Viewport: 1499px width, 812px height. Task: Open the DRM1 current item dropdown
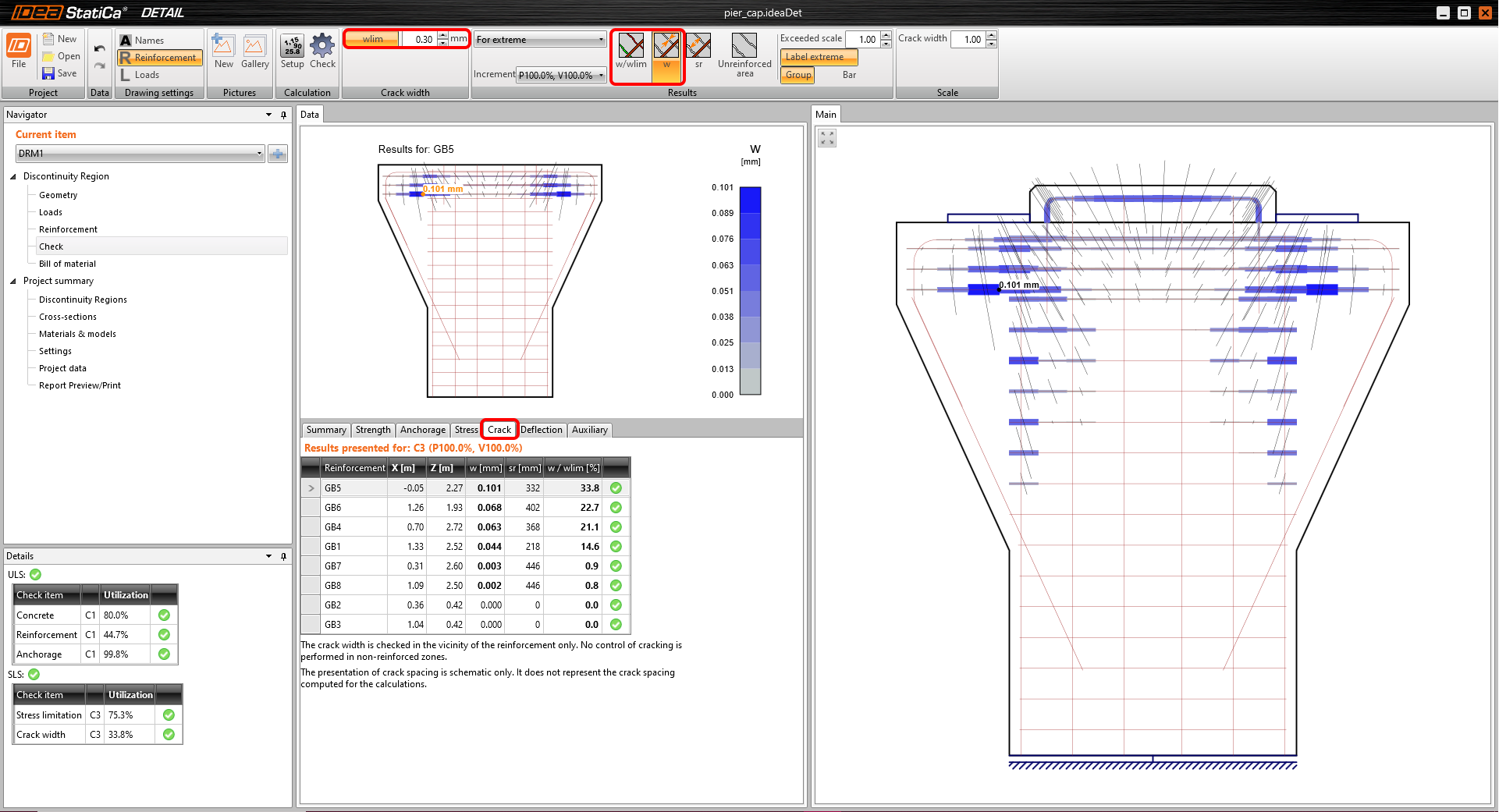[x=140, y=154]
